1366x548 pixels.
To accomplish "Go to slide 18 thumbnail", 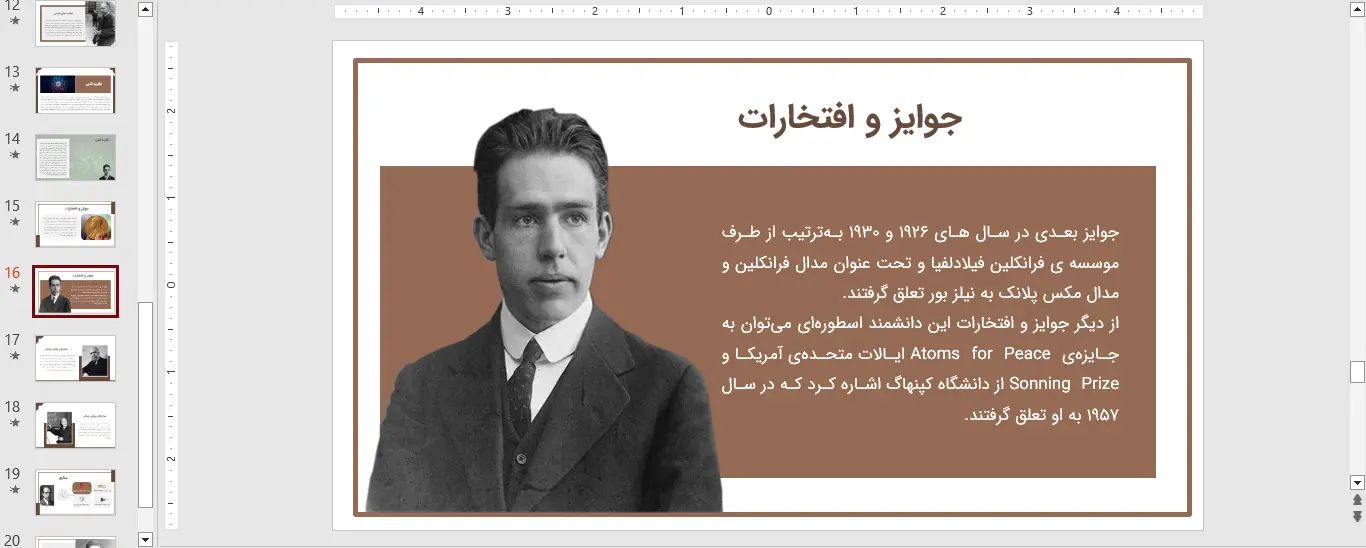I will [x=76, y=425].
